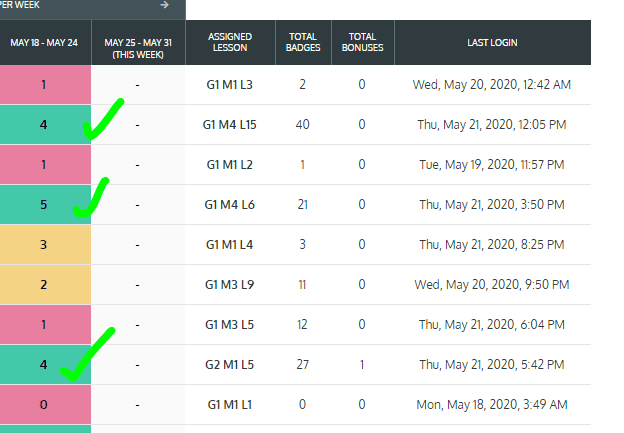Click the yellow cell with 3 lessons
624x433 pixels.
tap(45, 244)
